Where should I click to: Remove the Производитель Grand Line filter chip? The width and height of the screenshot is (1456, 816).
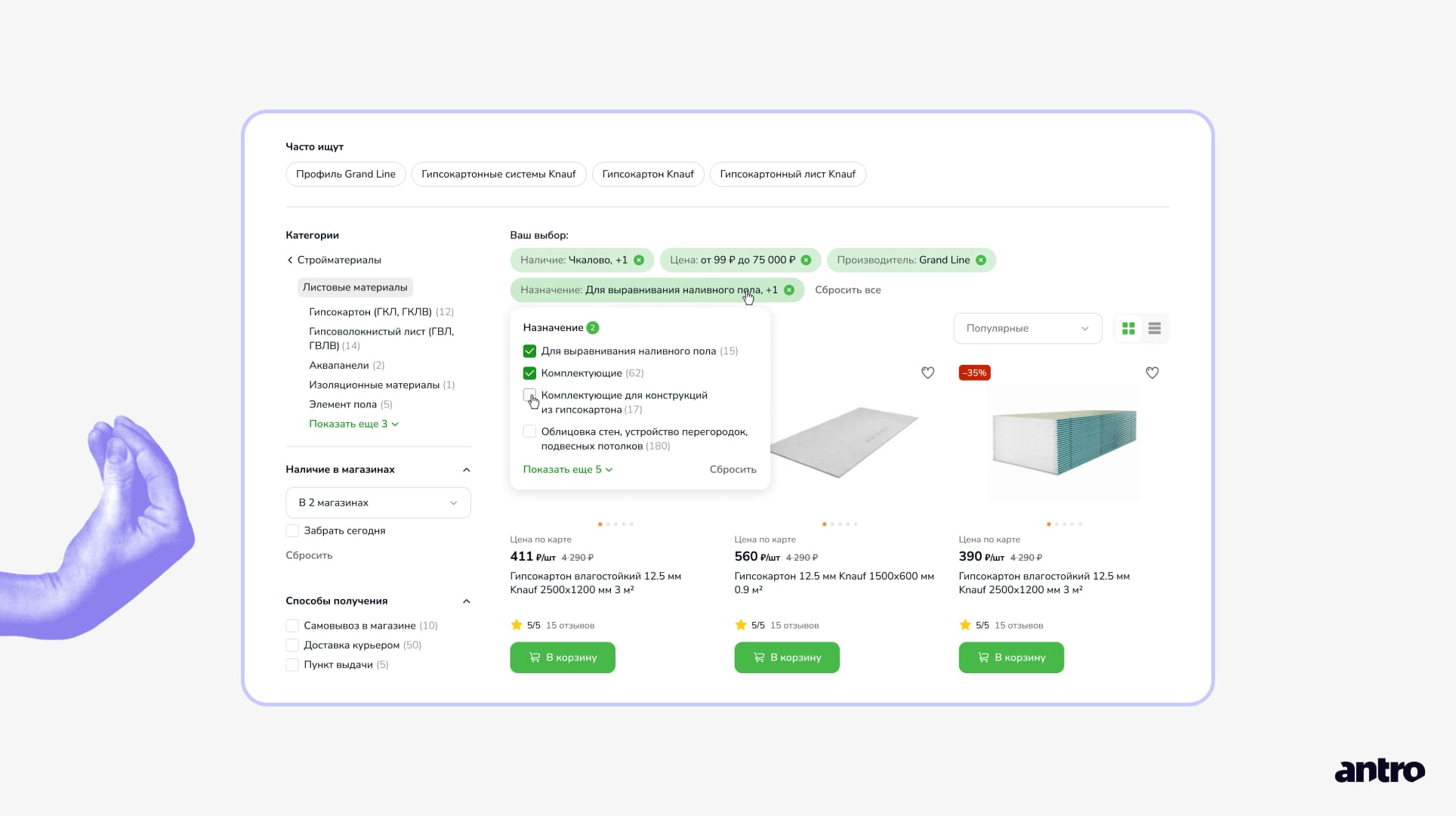pyautogui.click(x=980, y=260)
